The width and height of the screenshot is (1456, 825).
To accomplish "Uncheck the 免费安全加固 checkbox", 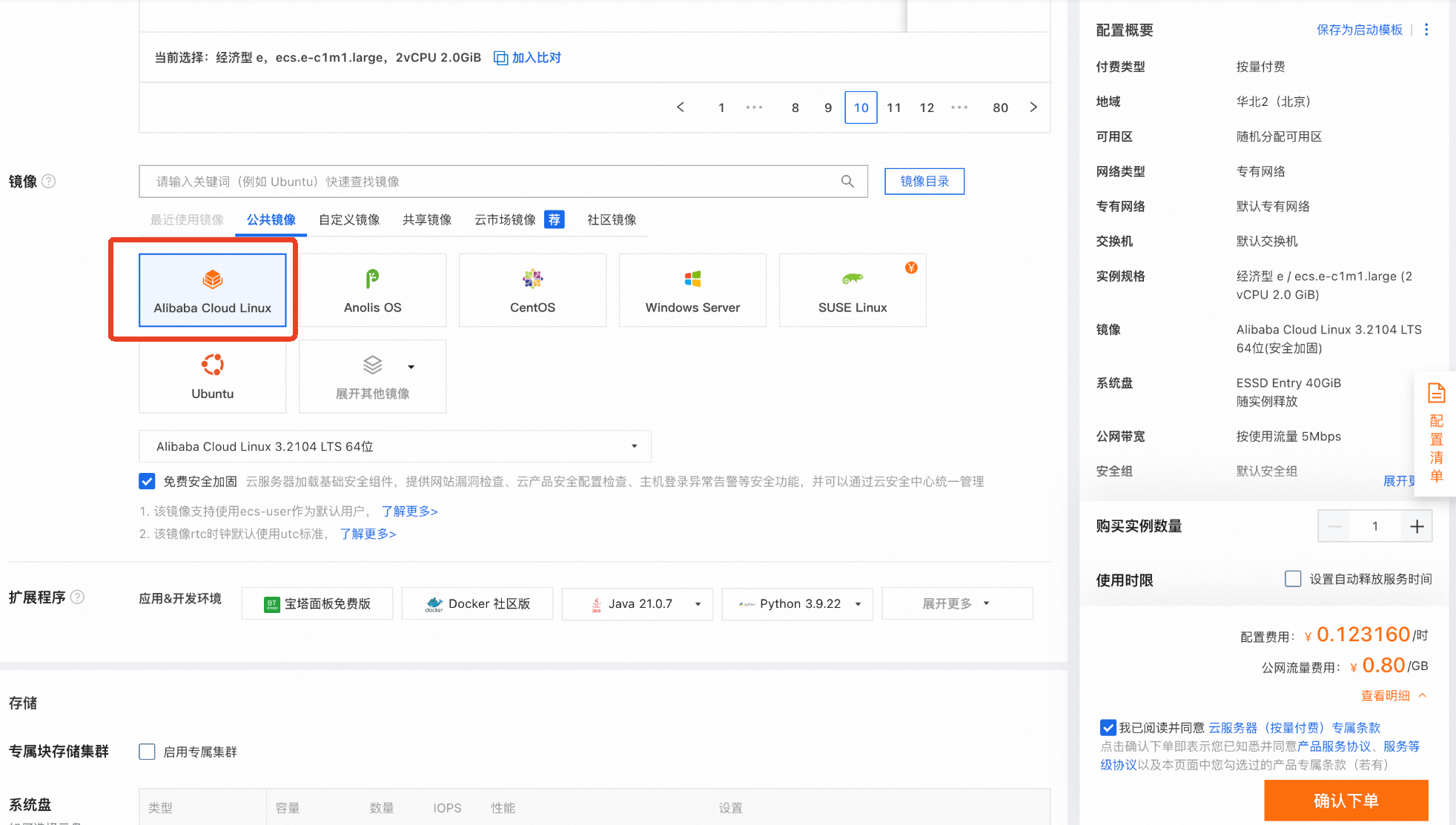I will (147, 482).
